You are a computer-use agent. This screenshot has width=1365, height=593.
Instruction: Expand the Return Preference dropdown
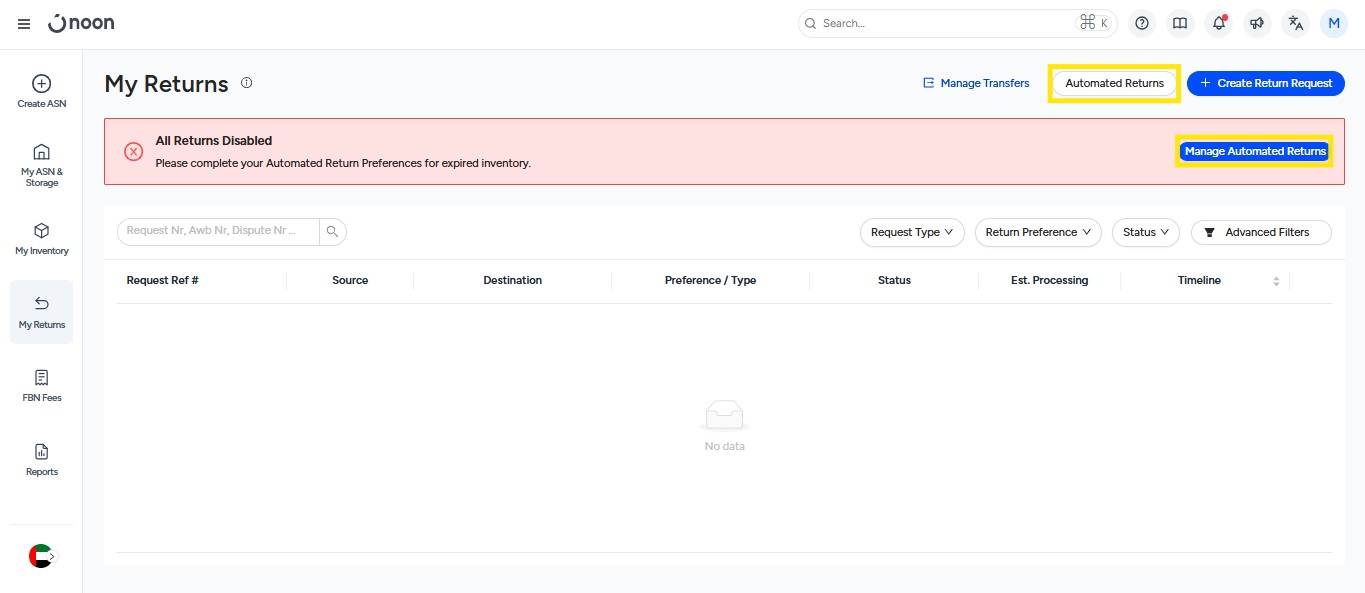[1037, 232]
